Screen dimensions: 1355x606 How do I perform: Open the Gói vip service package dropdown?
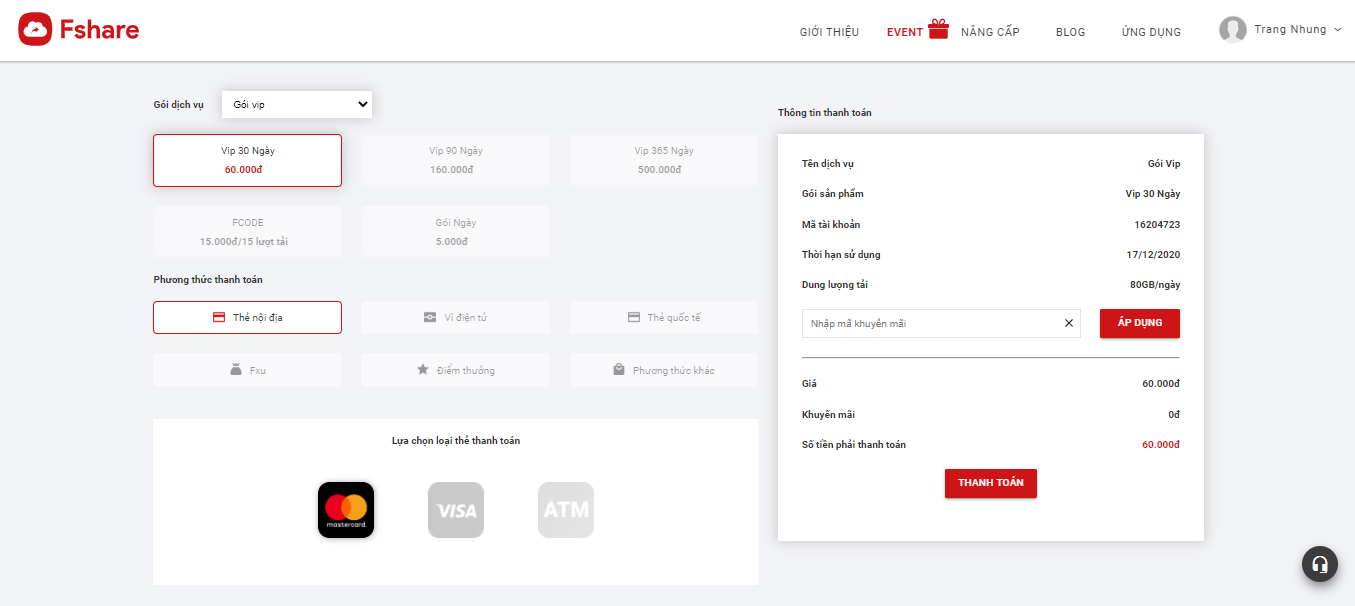(x=297, y=104)
